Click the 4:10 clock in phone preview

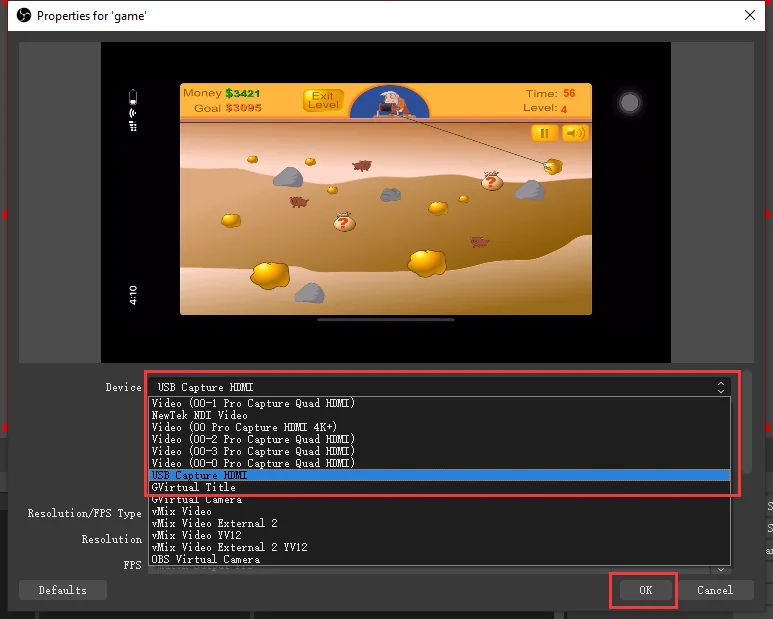133,295
